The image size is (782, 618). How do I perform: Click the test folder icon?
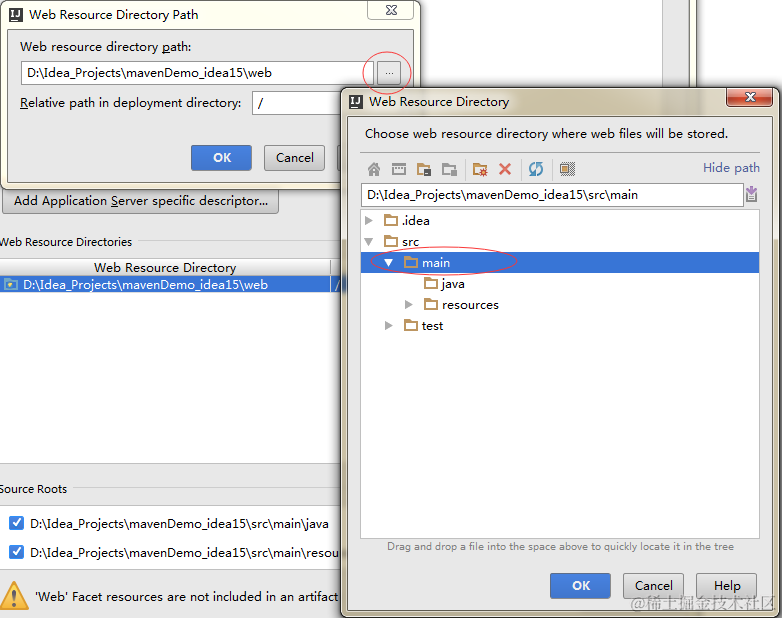pos(410,325)
